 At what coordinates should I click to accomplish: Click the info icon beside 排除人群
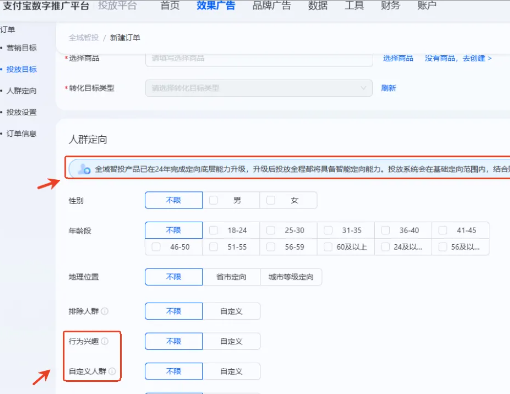tap(105, 311)
